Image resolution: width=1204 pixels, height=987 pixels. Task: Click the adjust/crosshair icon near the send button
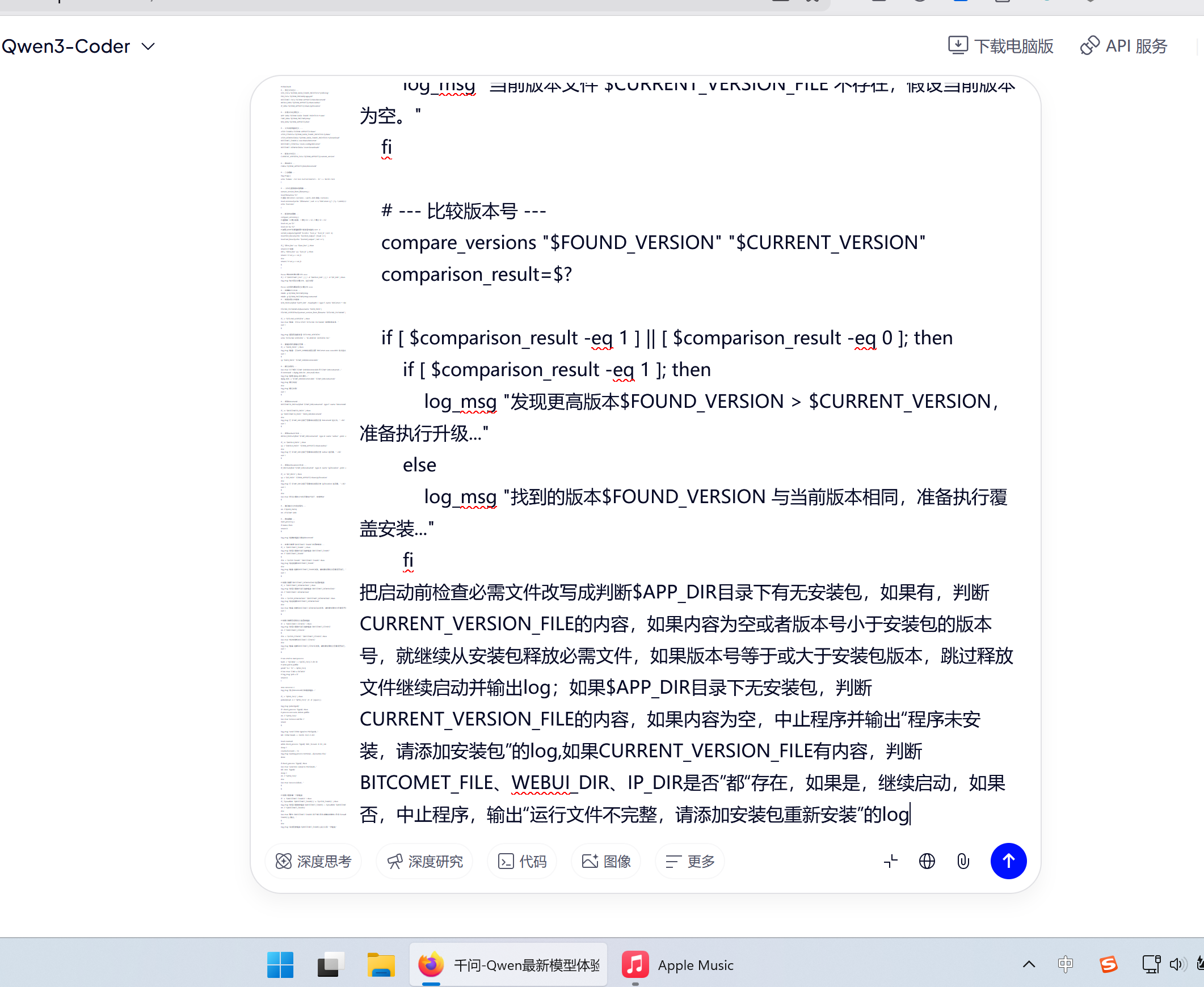(890, 861)
